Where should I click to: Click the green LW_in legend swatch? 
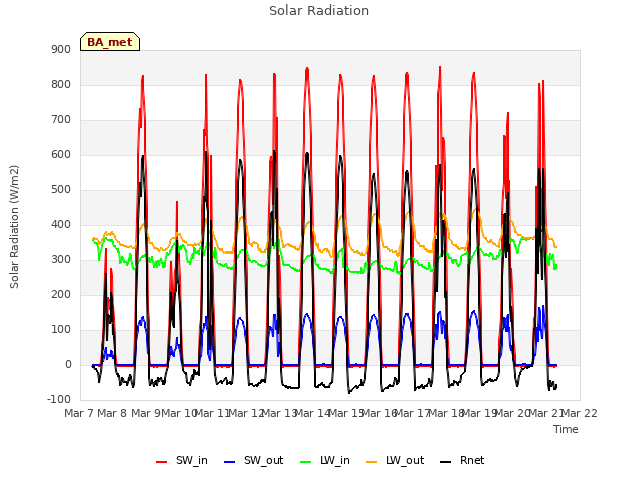(x=306, y=462)
